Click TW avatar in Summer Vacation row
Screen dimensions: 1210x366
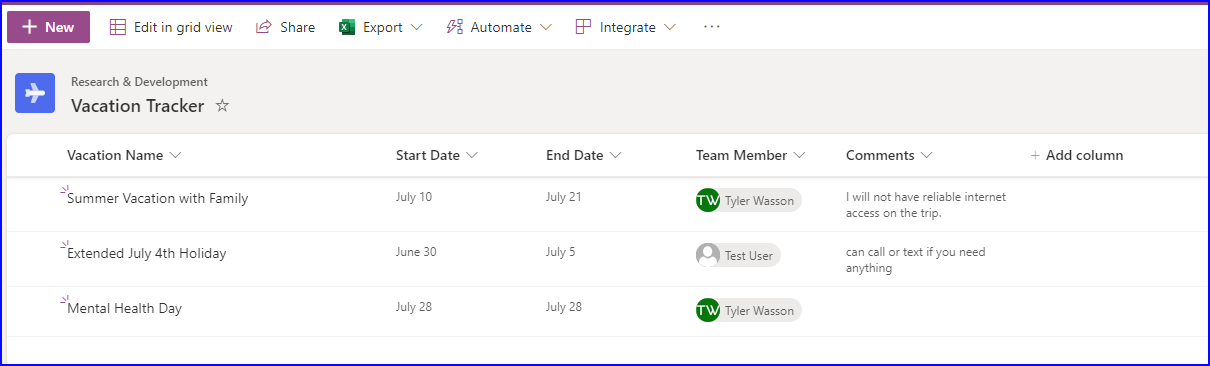tap(708, 200)
